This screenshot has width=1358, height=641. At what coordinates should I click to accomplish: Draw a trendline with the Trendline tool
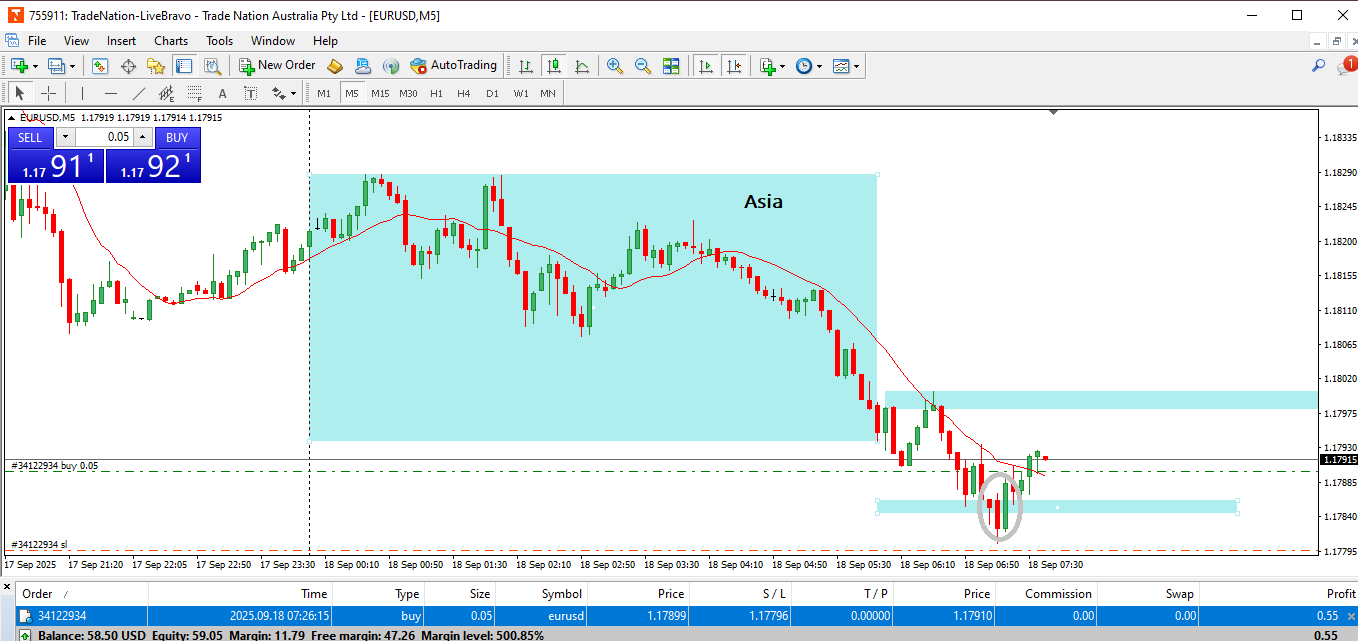tap(139, 93)
